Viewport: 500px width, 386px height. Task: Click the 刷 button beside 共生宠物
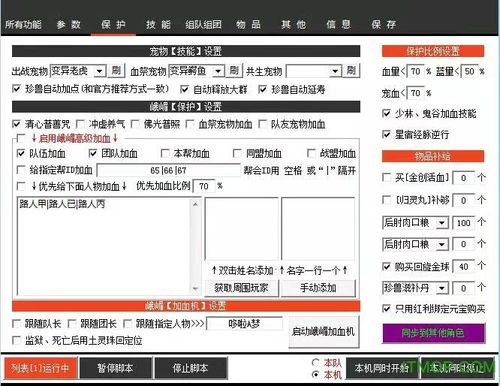tap(351, 71)
